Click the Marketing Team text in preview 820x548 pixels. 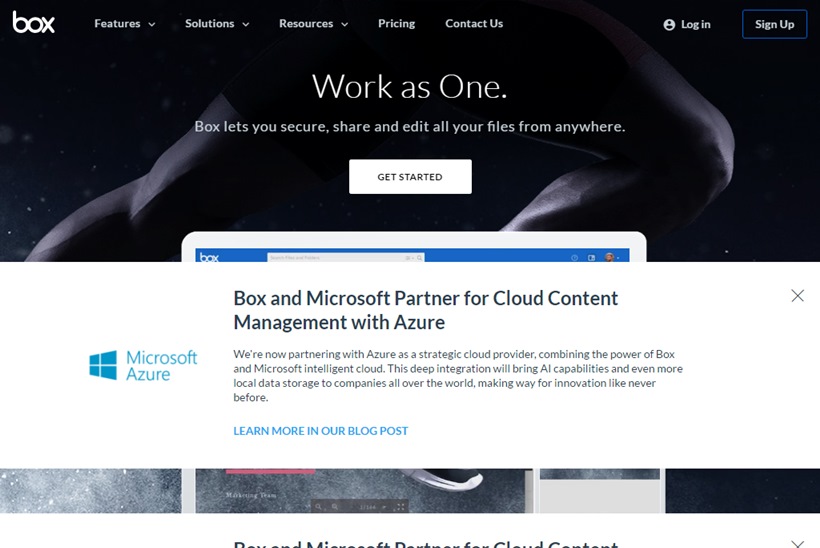[251, 495]
